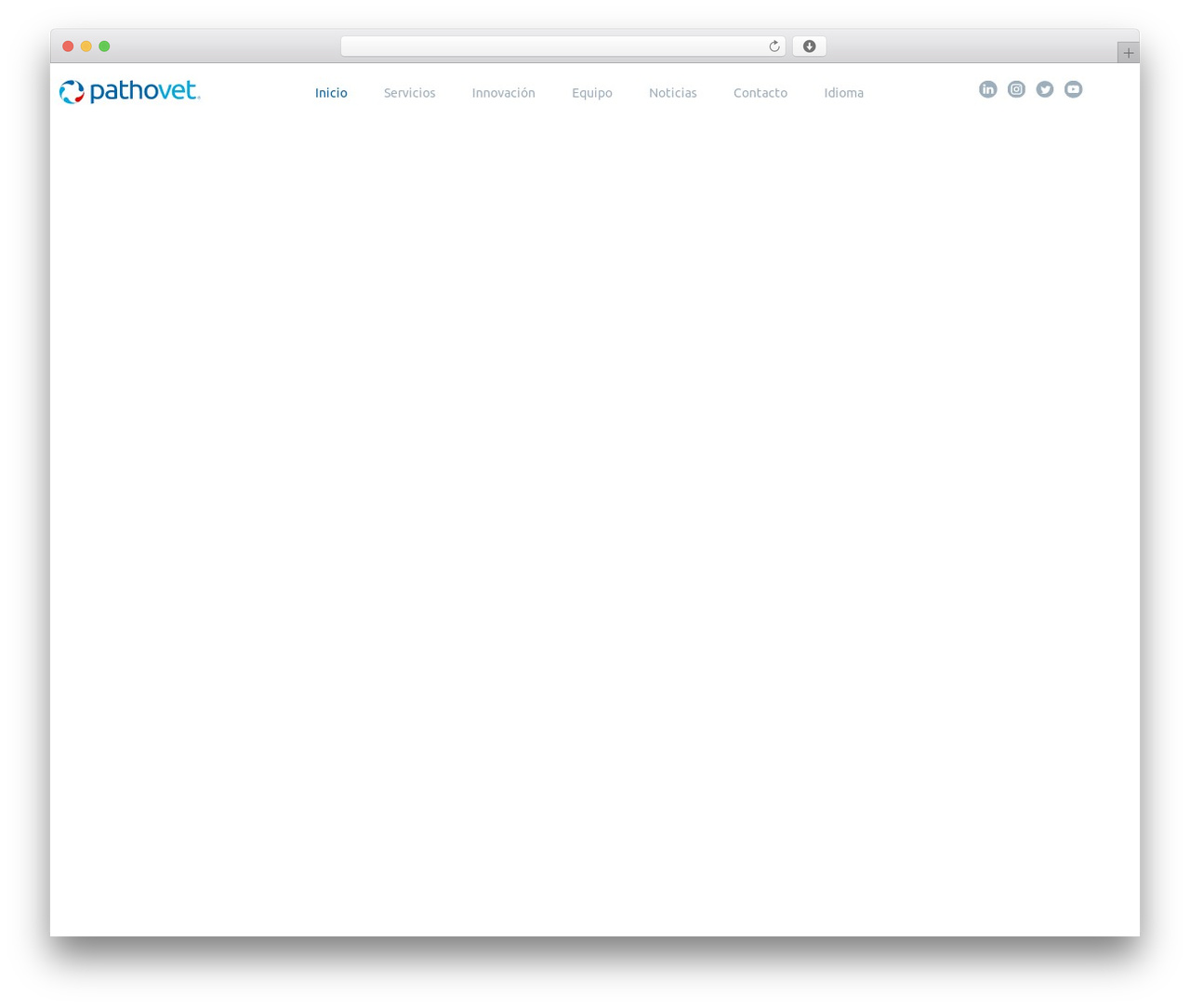
Task: Click the Pathovet logo
Action: pyautogui.click(x=129, y=91)
